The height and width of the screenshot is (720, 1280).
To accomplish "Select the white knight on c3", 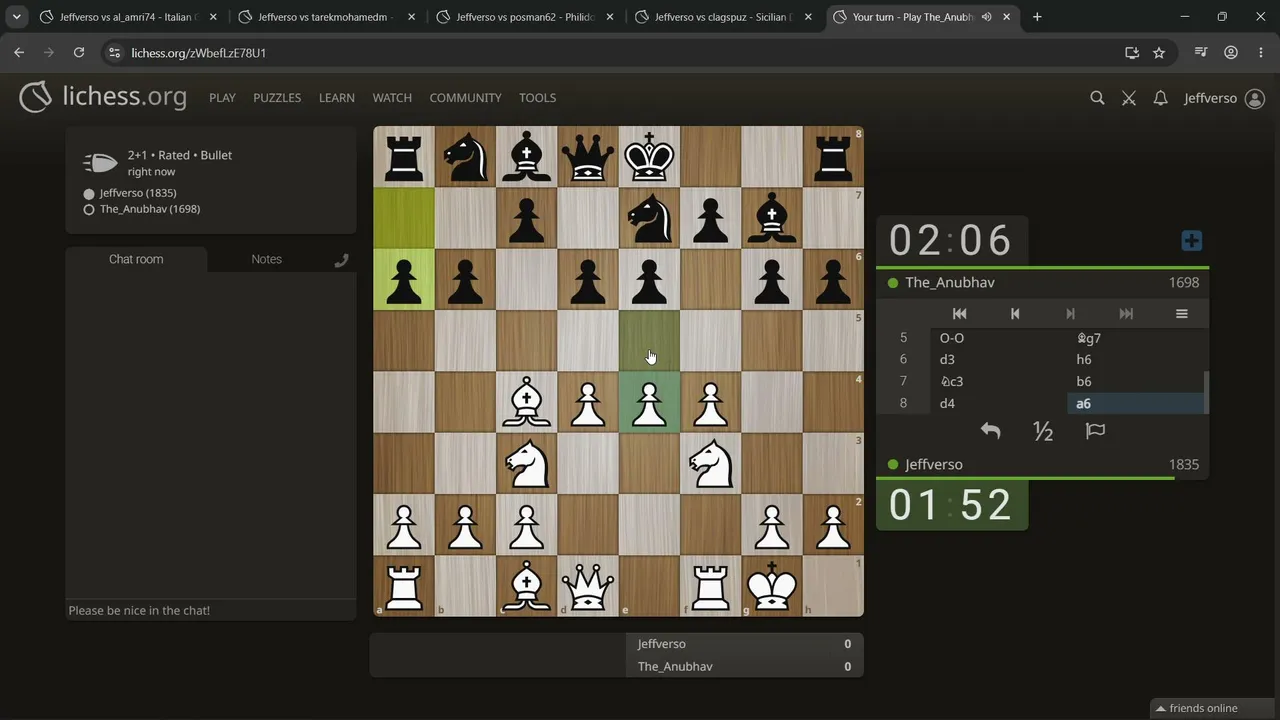I will tap(527, 463).
